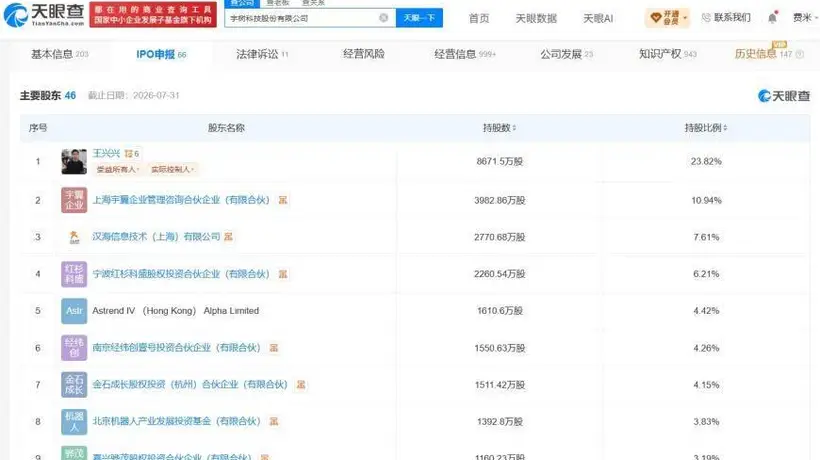Click the 10.94% holding ratio cell
Screen dimensions: 820x460
706,200
